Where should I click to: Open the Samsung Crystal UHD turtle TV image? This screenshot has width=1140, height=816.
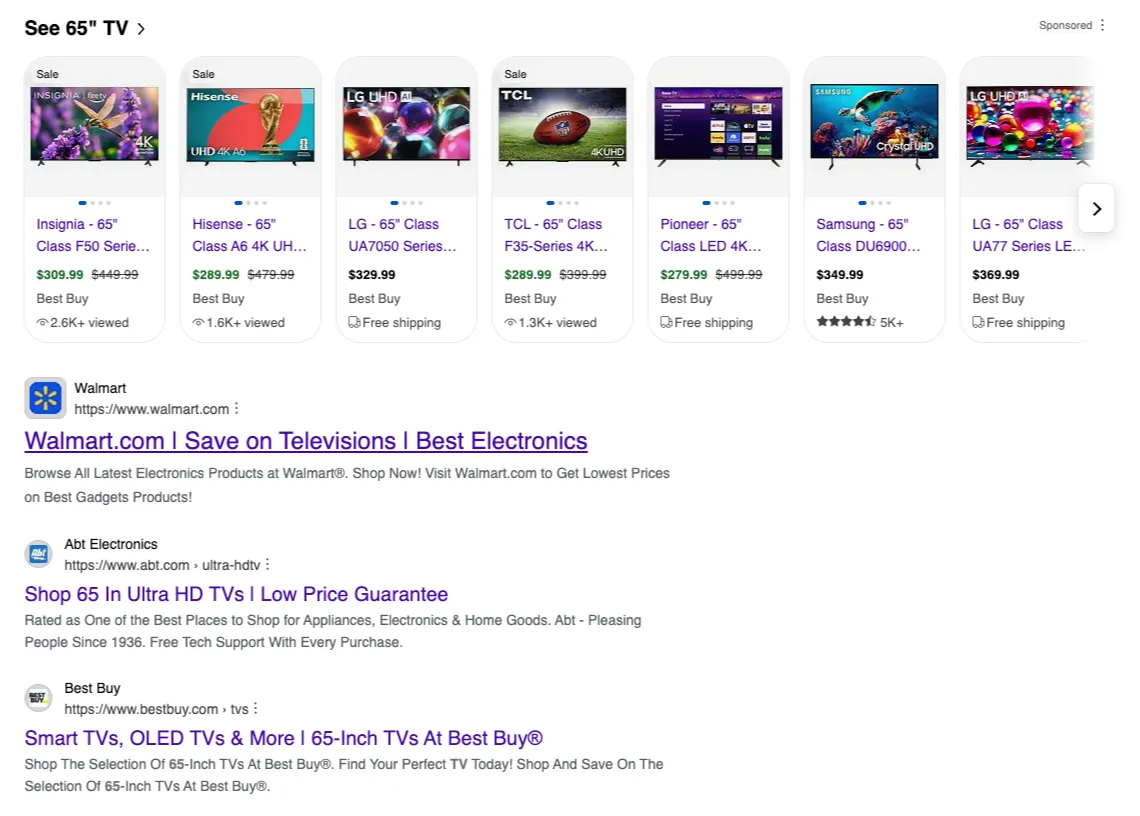pyautogui.click(x=874, y=126)
